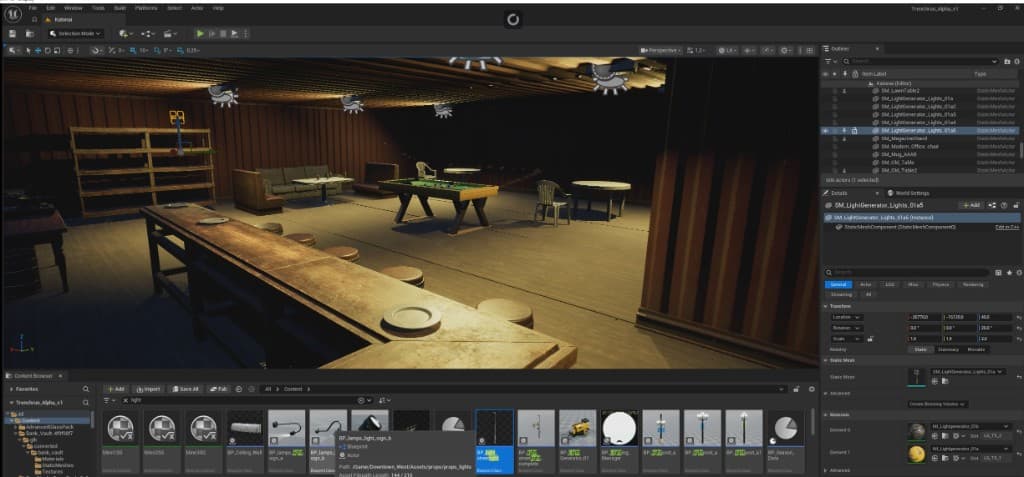Open the Element 0 material dropdown
This screenshot has height=477, width=1024.
(x=971, y=426)
